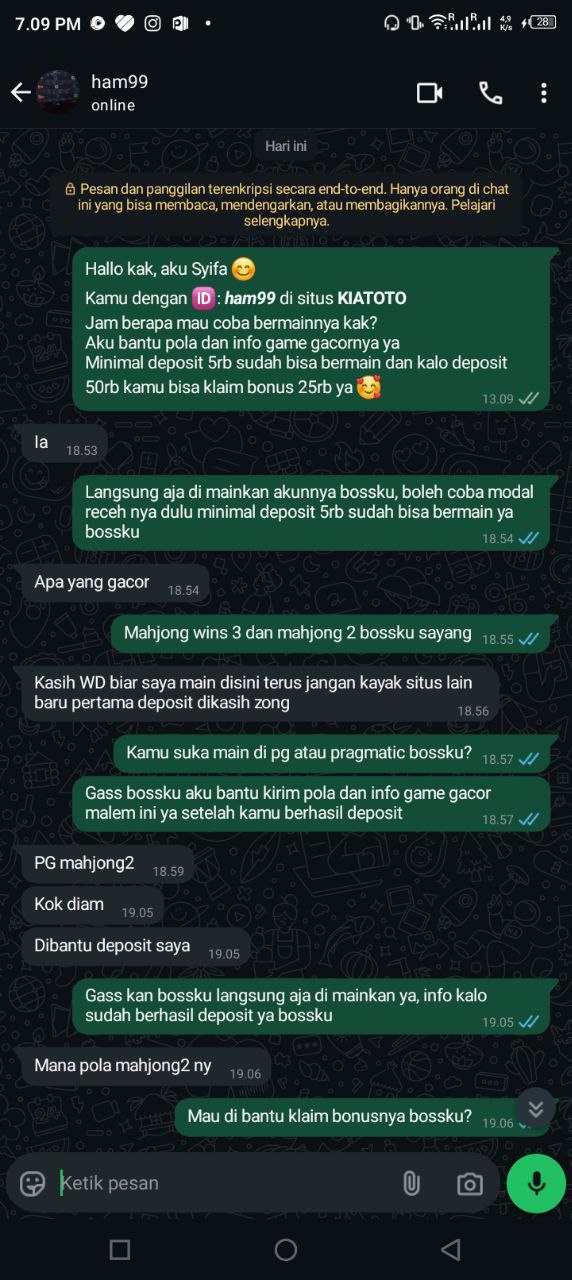Tap Android back triangle navigation button
This screenshot has height=1280, width=572.
[451, 1249]
